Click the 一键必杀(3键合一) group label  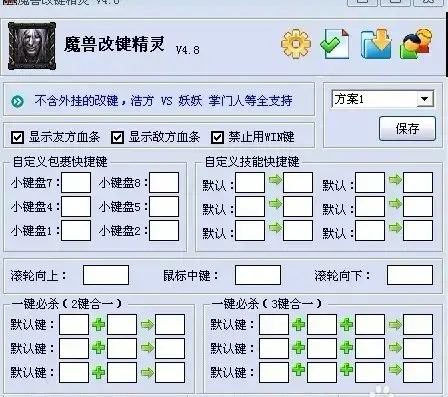coord(266,304)
